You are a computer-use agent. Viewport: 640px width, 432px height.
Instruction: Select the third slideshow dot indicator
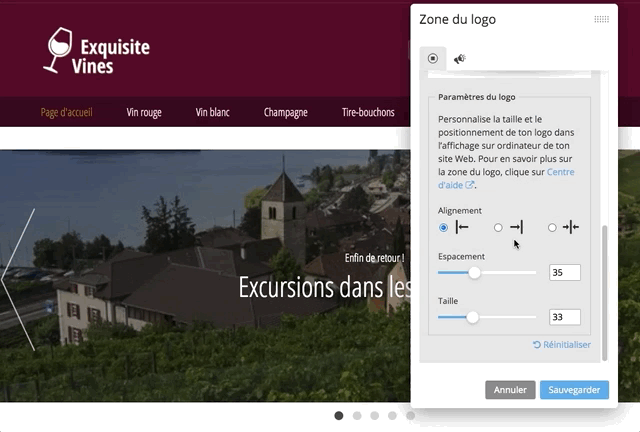[375, 416]
